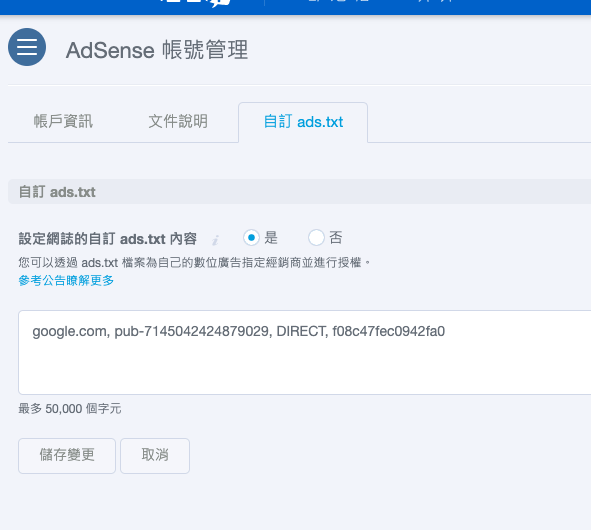Open the 自訂 ads.txt tab
591x530 pixels.
[x=303, y=122]
